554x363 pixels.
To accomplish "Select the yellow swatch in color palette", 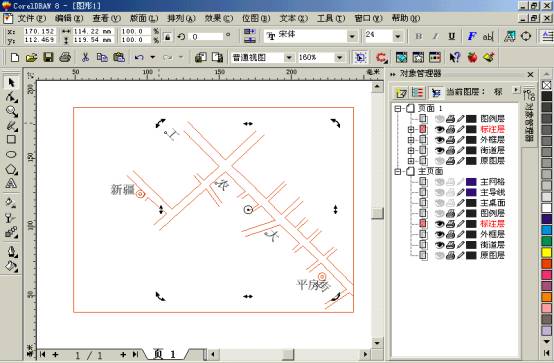I will [x=547, y=252].
